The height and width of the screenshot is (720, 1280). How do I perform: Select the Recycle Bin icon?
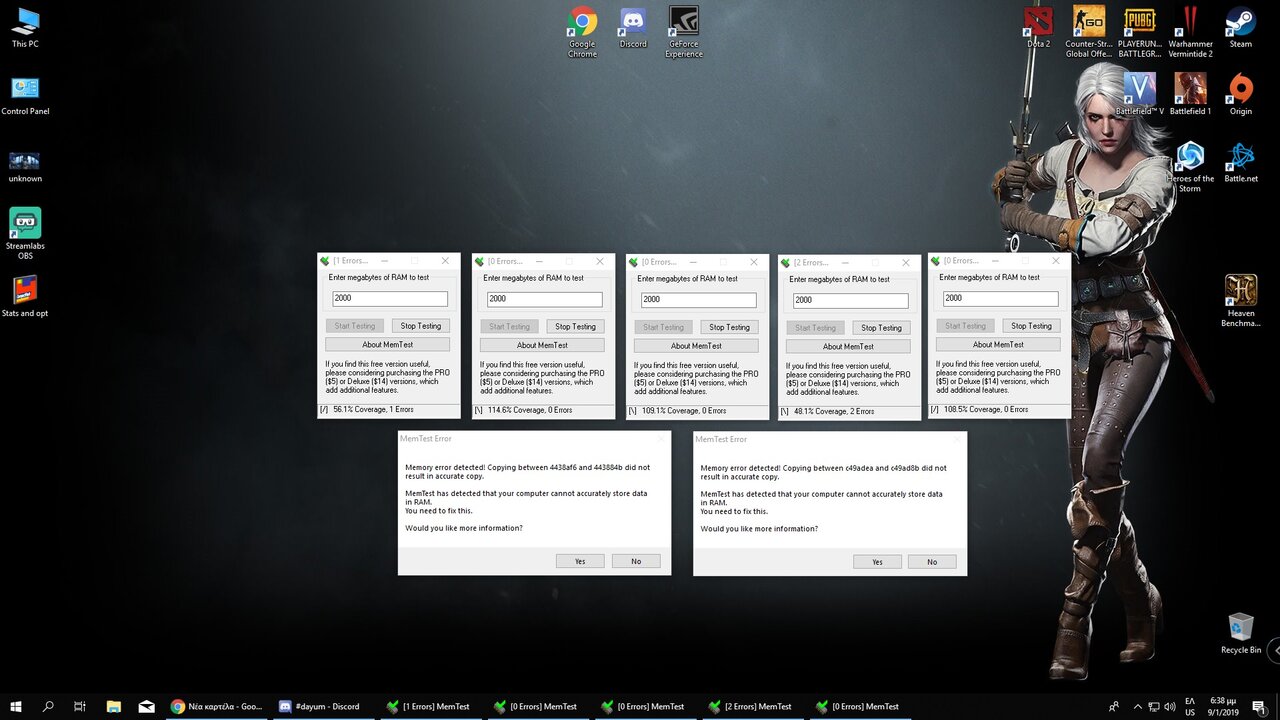click(x=1241, y=633)
